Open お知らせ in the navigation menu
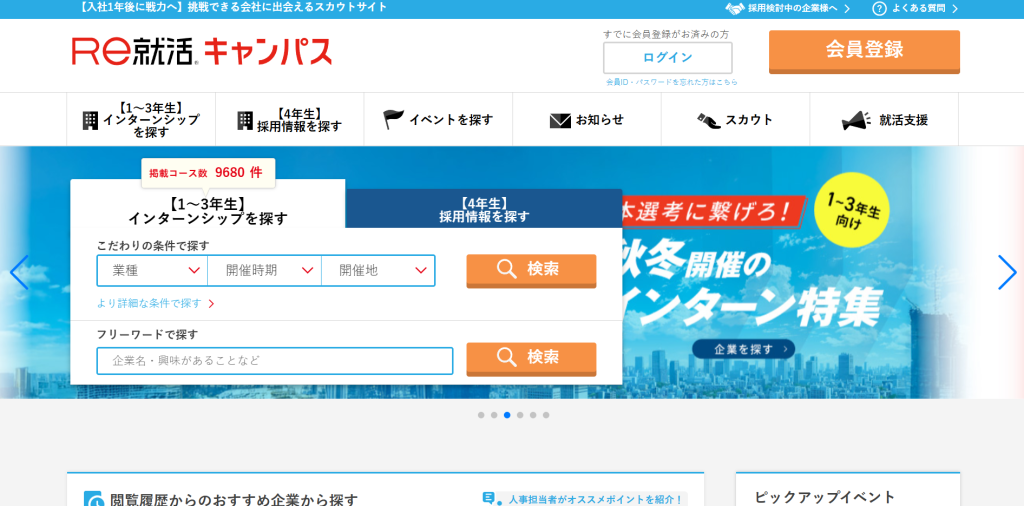The height and width of the screenshot is (506, 1024). (x=587, y=119)
